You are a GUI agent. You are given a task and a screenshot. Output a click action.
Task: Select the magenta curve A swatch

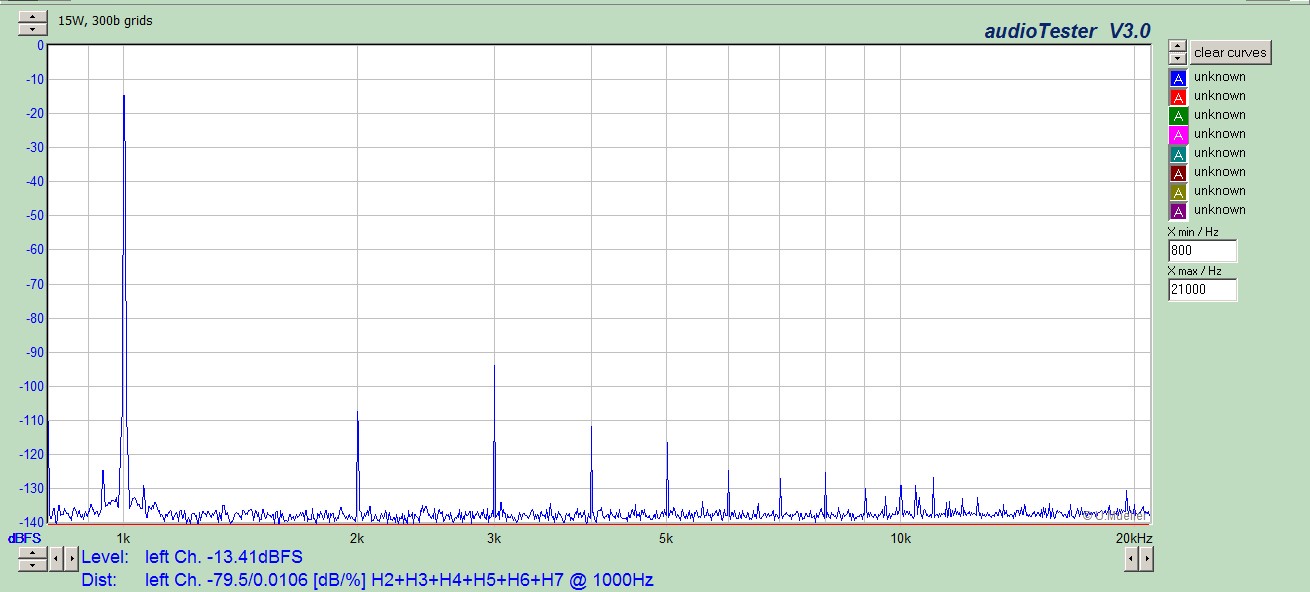(1178, 135)
